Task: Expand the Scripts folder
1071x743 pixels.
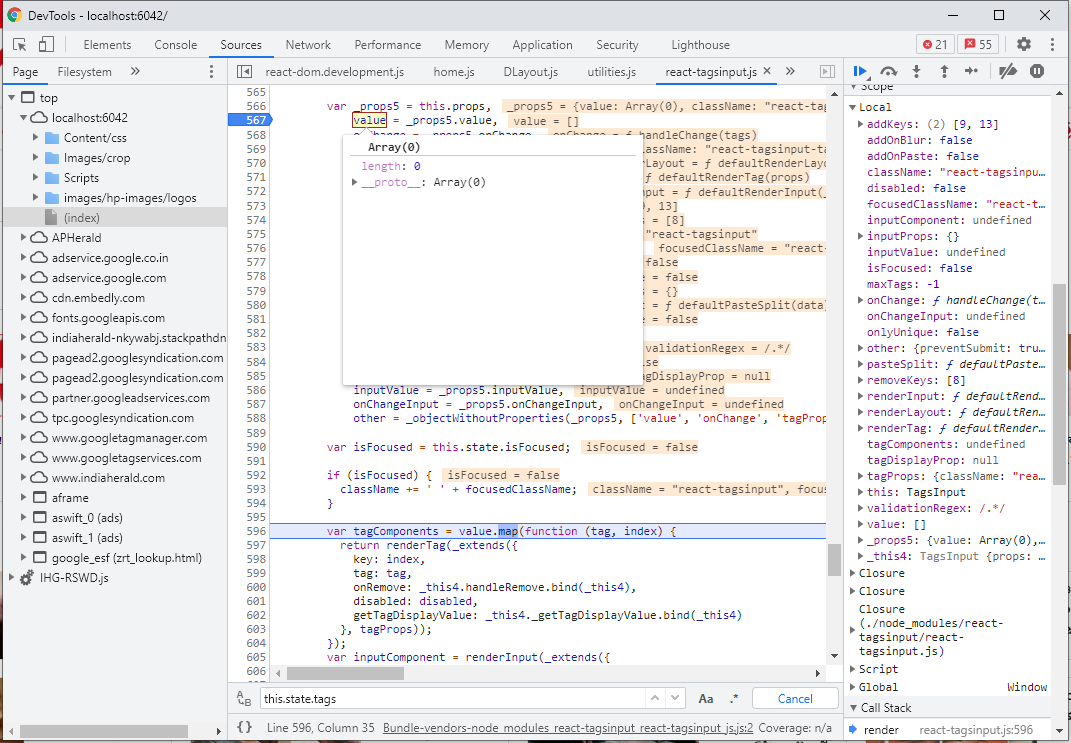Action: pyautogui.click(x=36, y=178)
